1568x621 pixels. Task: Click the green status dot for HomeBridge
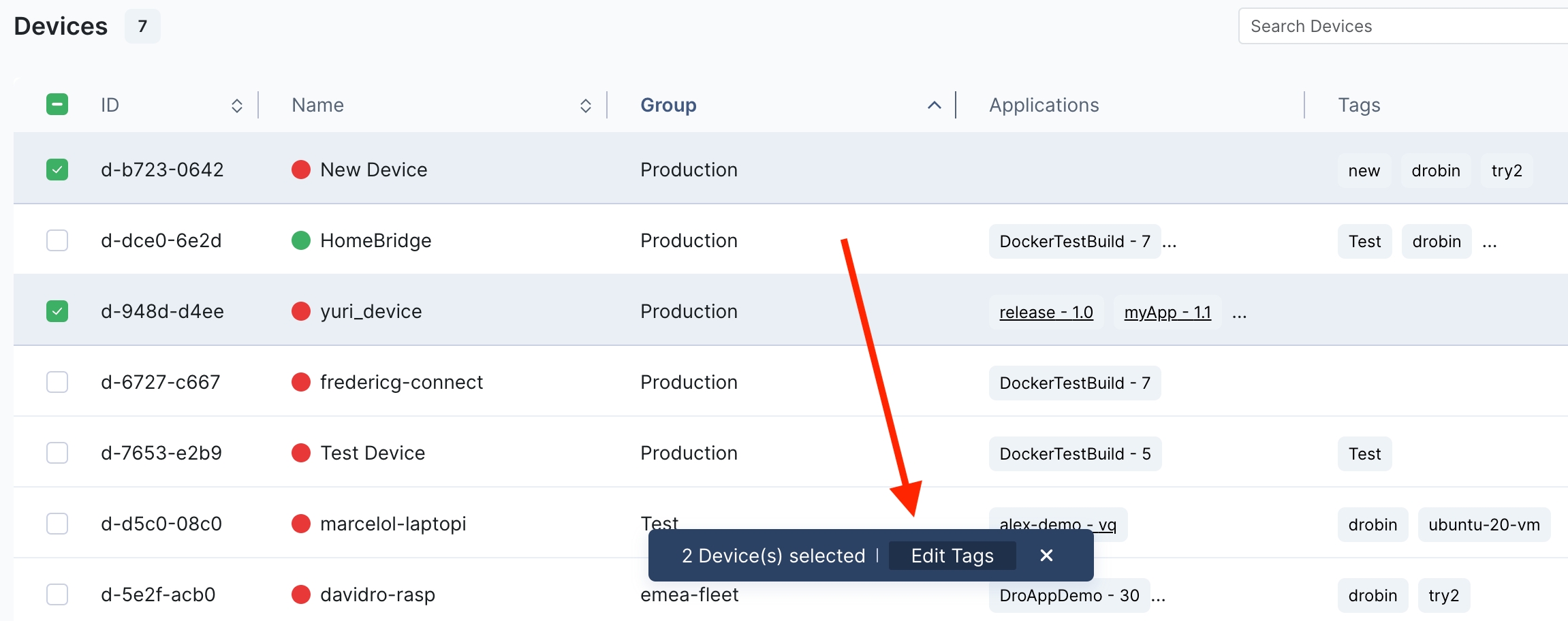point(300,240)
